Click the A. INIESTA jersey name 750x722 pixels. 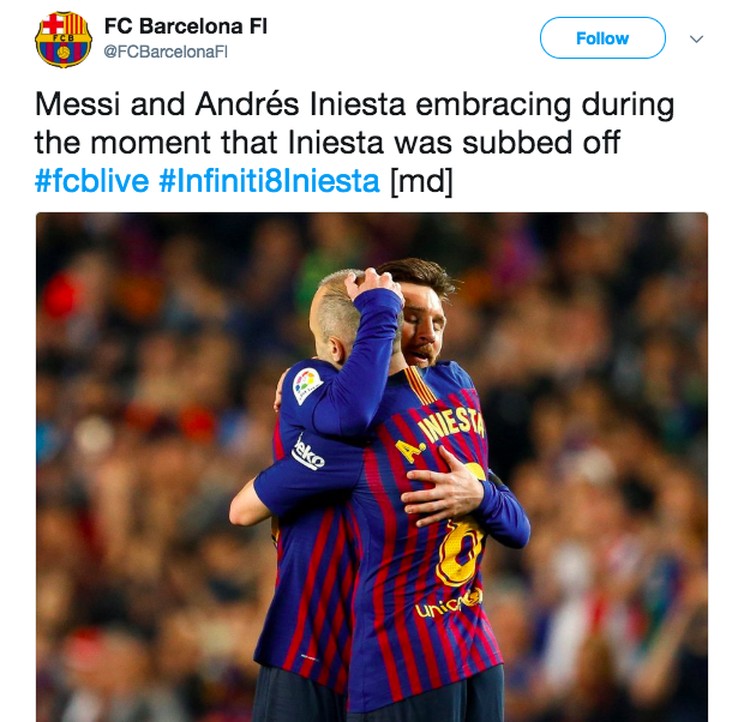(440, 436)
